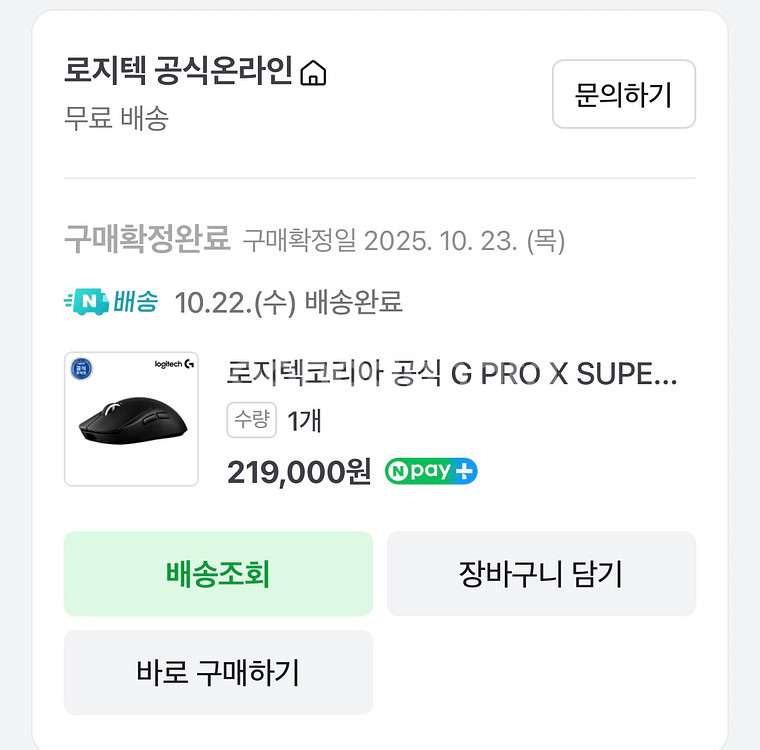This screenshot has height=750, width=760.
Task: Click the Logitech logo on the product image
Action: coord(174,366)
